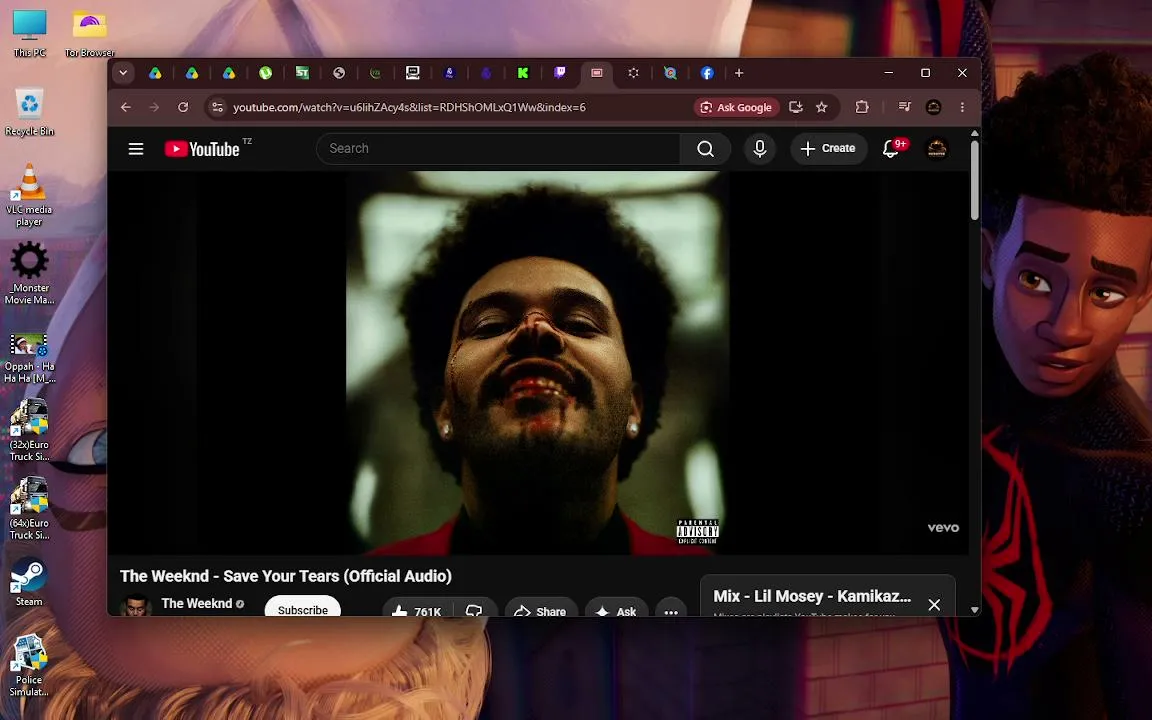Open the Chrome extensions puzzle icon
Image resolution: width=1152 pixels, height=720 pixels.
[862, 107]
